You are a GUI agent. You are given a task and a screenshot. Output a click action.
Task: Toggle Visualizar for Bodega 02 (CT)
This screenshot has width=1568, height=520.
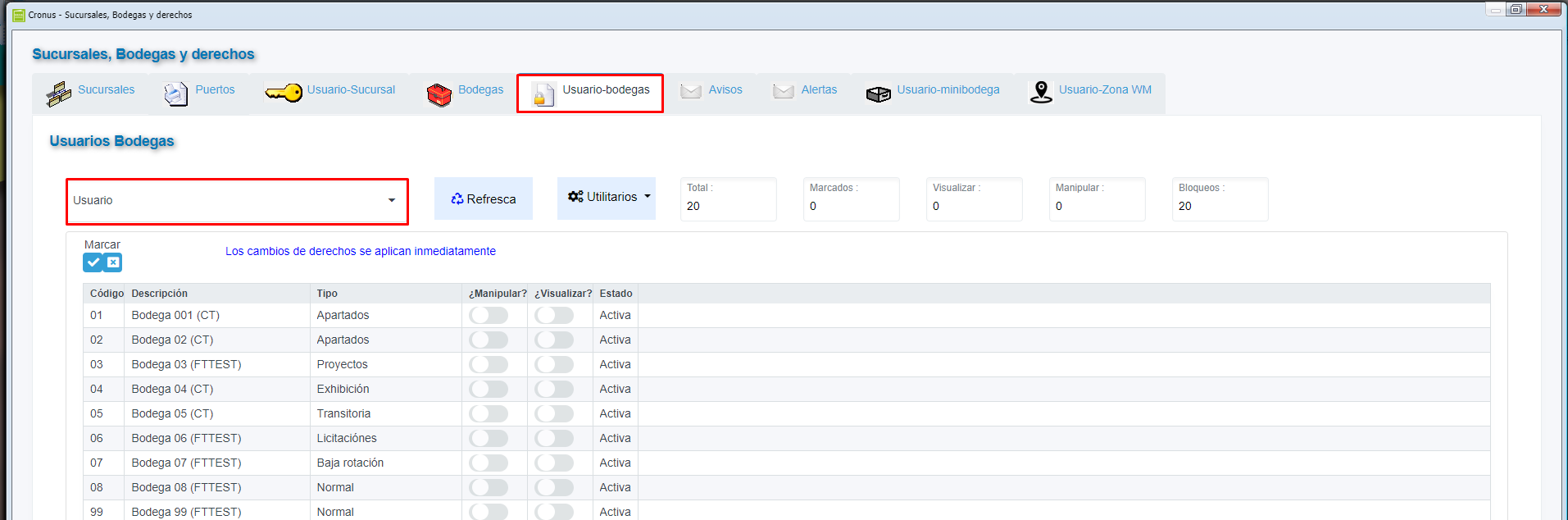554,340
